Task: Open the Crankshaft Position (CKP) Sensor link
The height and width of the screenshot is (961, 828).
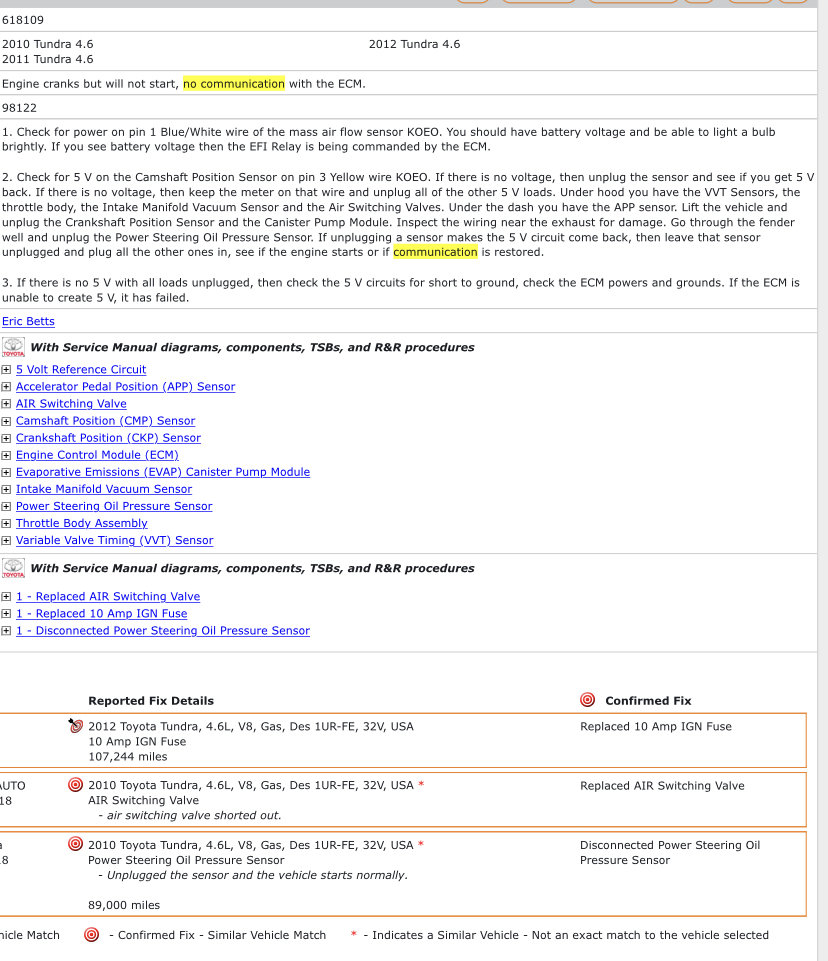Action: tap(108, 438)
